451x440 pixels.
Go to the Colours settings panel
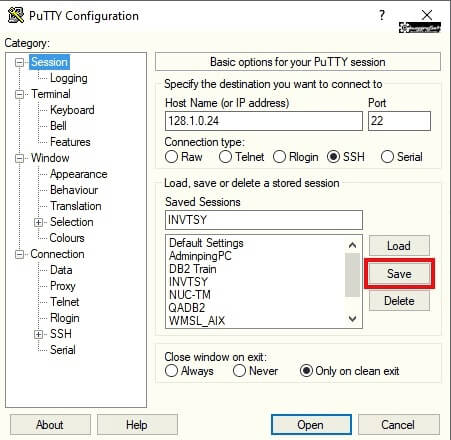coord(67,238)
